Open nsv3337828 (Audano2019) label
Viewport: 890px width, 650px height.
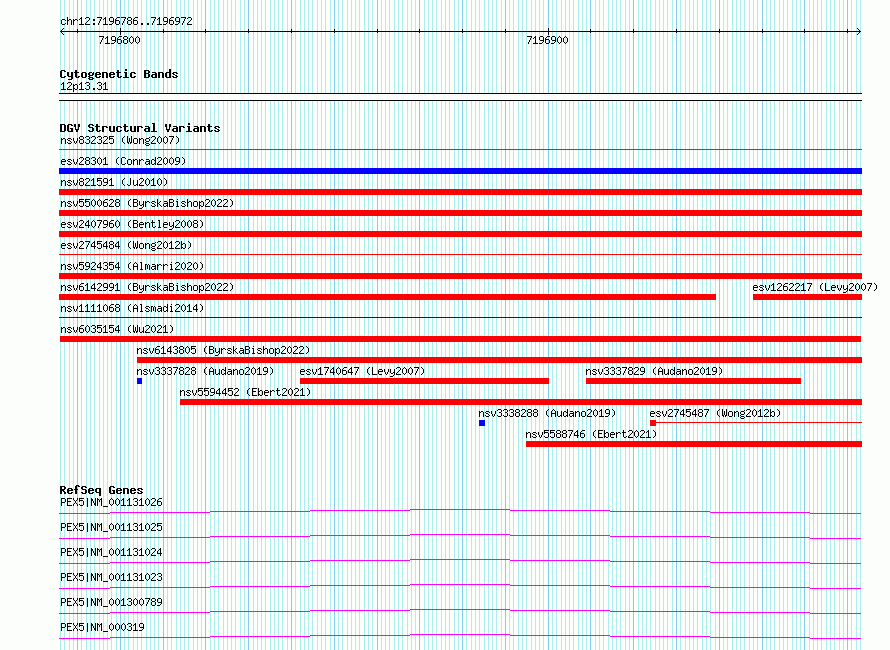(205, 371)
